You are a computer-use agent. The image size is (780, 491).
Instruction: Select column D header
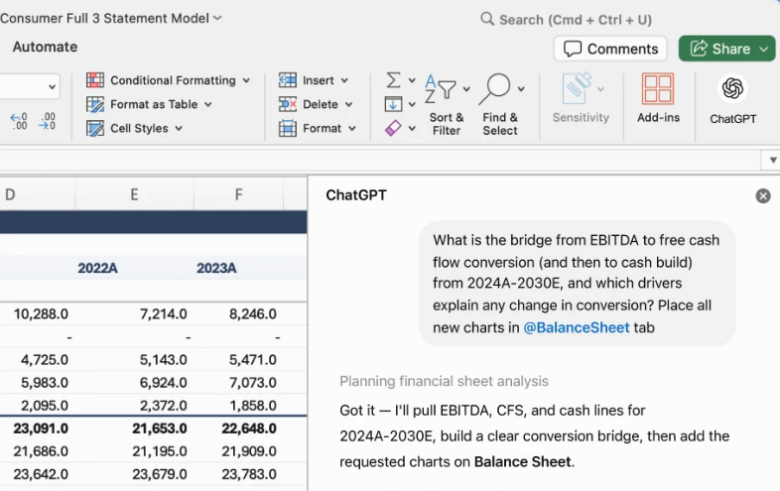pos(37,195)
